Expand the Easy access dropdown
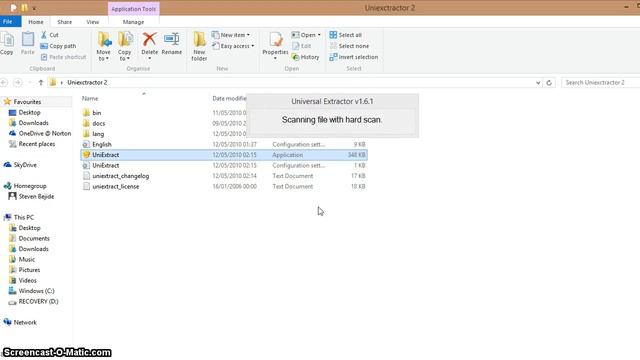Image resolution: width=640 pixels, height=360 pixels. 233,46
